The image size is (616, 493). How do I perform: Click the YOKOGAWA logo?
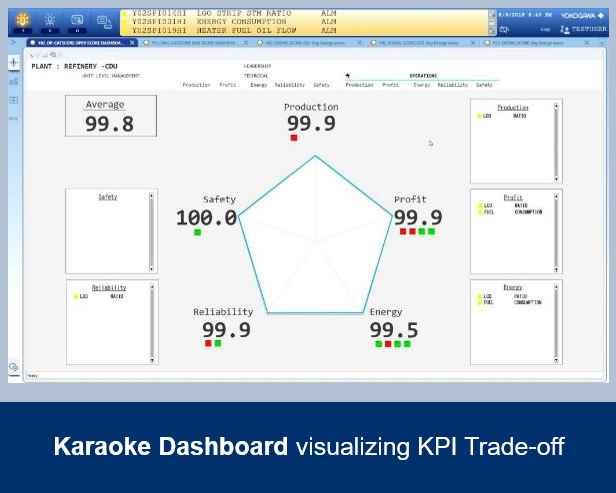pyautogui.click(x=582, y=16)
